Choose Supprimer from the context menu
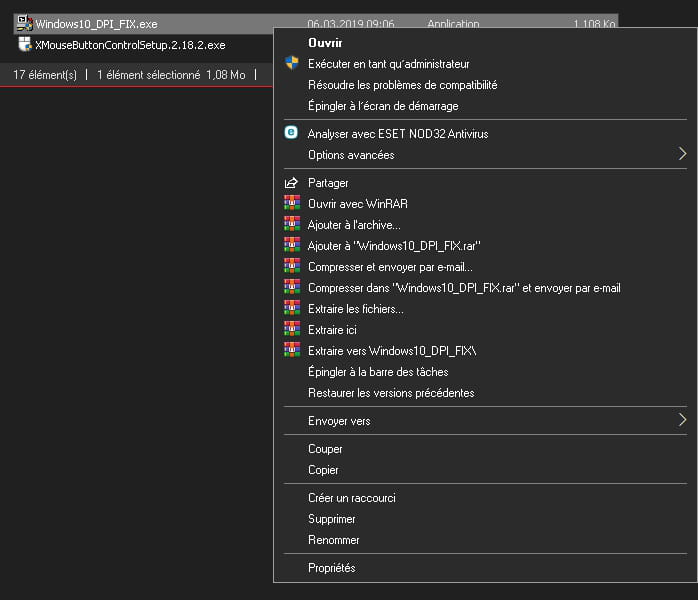The width and height of the screenshot is (698, 600). tap(485, 519)
